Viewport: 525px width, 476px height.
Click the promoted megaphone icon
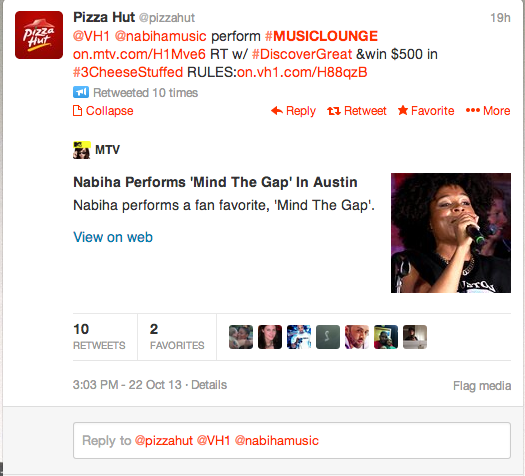click(x=81, y=92)
